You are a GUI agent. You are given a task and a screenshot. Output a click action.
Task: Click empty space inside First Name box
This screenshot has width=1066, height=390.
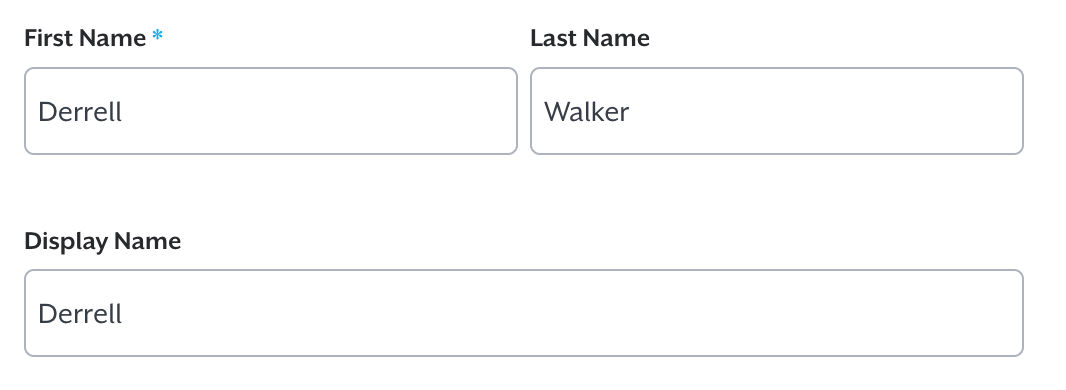point(320,111)
